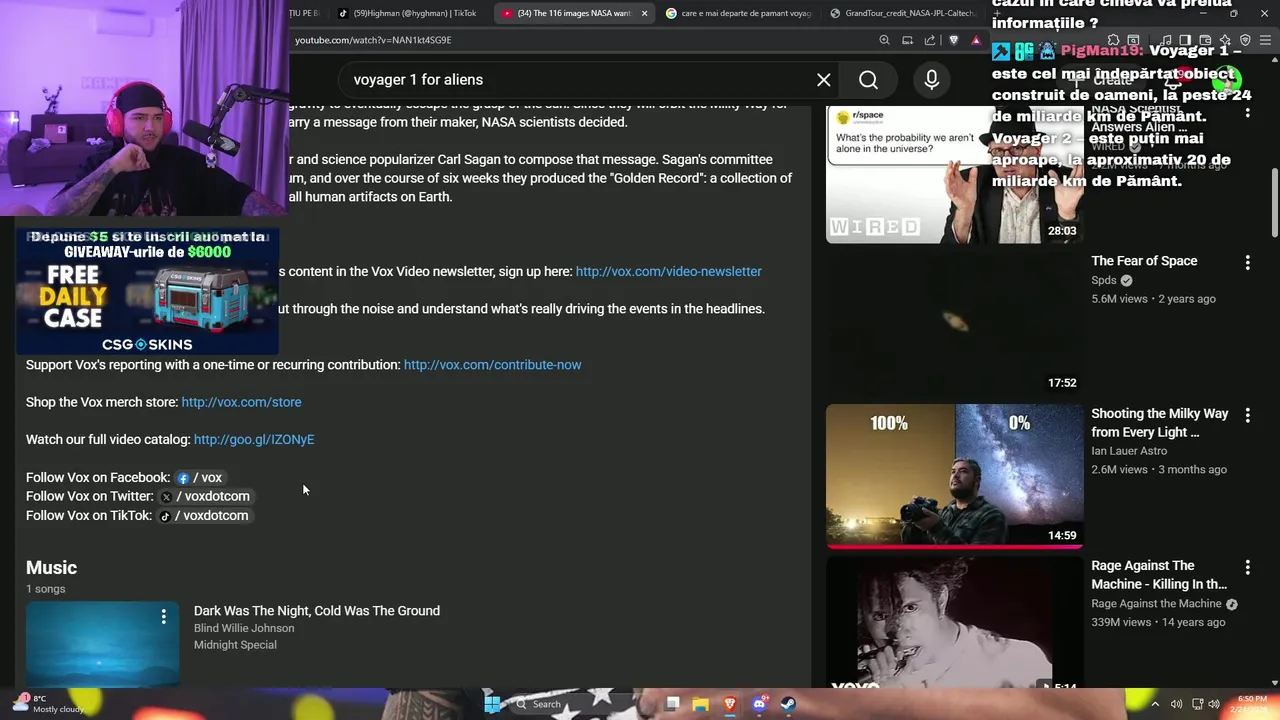1280x720 pixels.
Task: Open Steam from the taskbar
Action: 788,704
